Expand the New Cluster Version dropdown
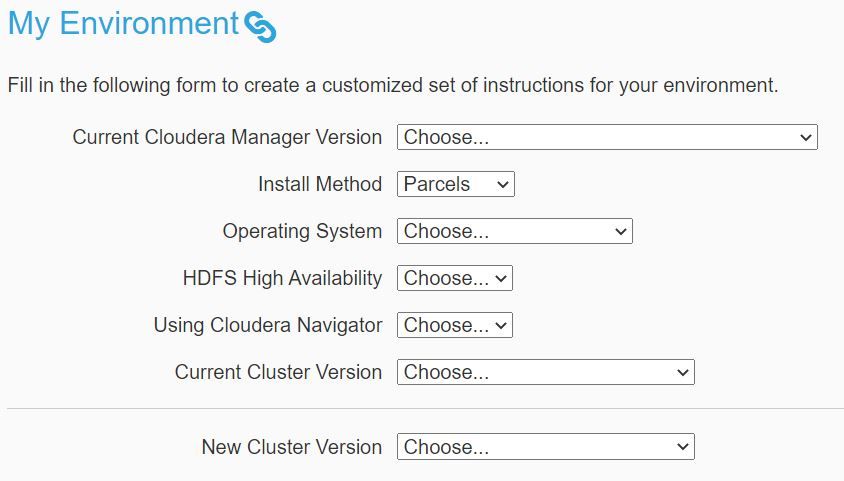The width and height of the screenshot is (844, 481). coord(545,447)
